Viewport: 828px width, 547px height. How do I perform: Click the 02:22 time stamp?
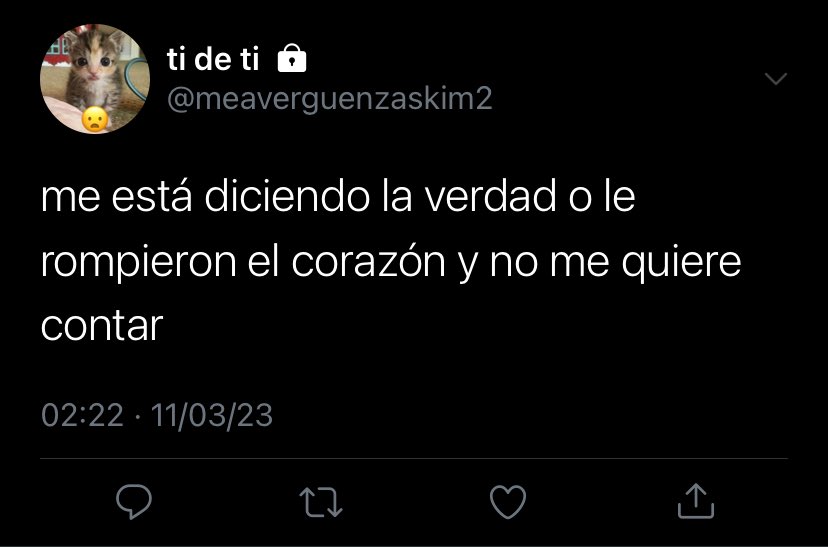click(82, 415)
